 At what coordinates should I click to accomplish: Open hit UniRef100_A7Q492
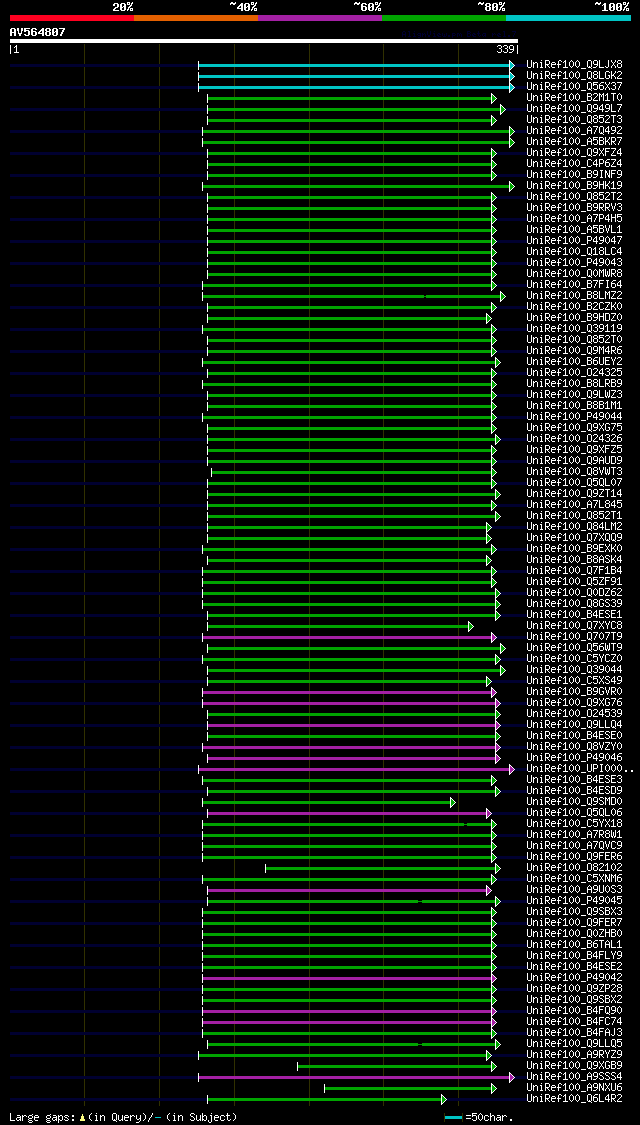tap(574, 130)
